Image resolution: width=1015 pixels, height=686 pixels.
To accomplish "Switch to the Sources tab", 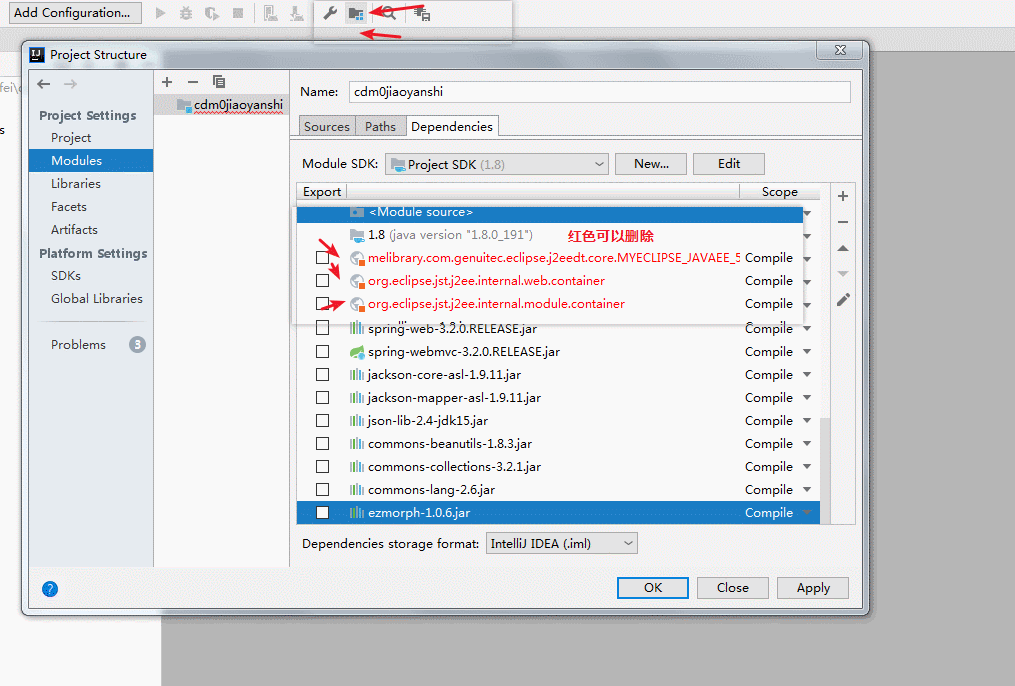I will click(x=327, y=126).
